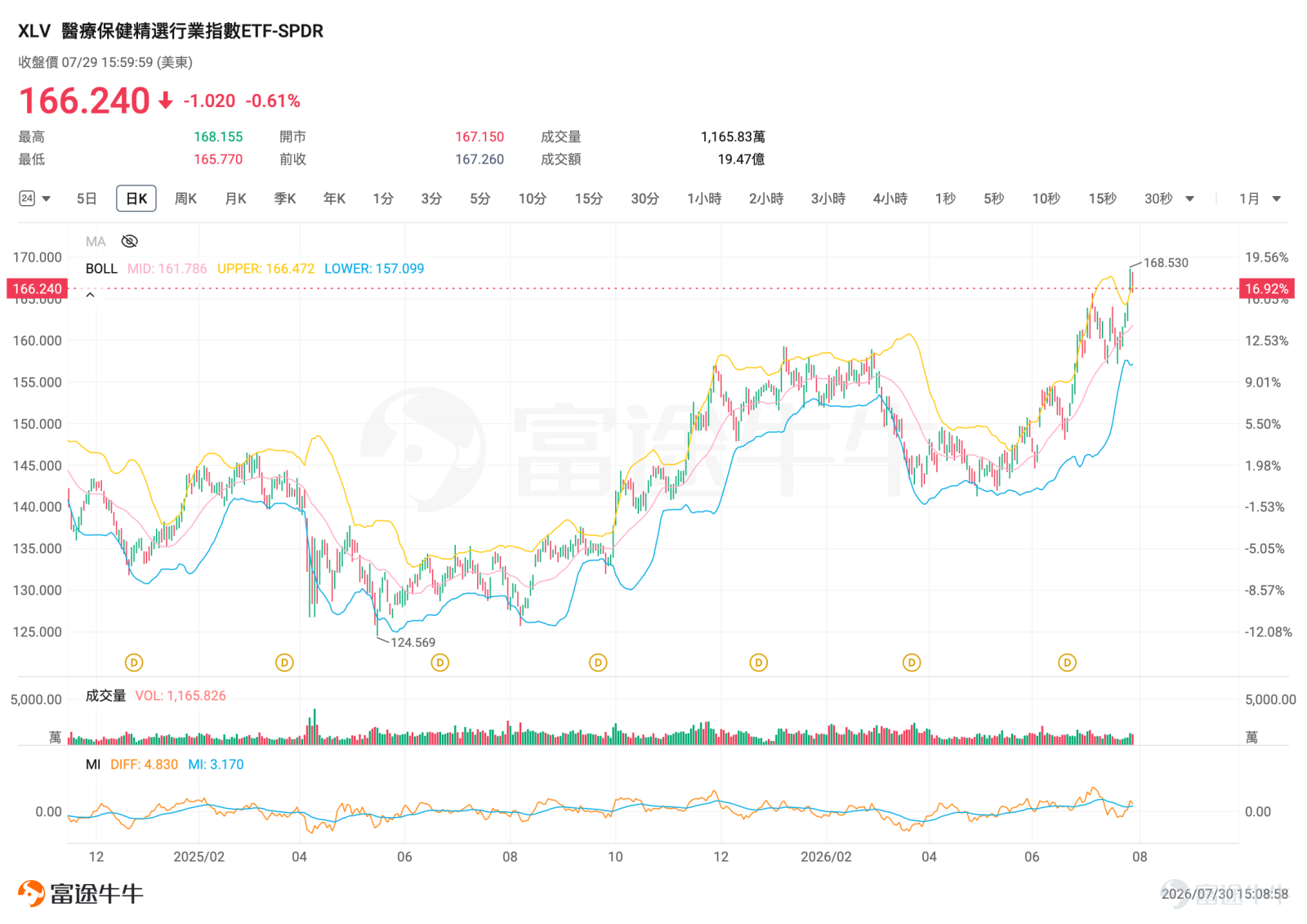The height and width of the screenshot is (924, 1307).
Task: Choose the 10分 interval
Action: coord(533,199)
